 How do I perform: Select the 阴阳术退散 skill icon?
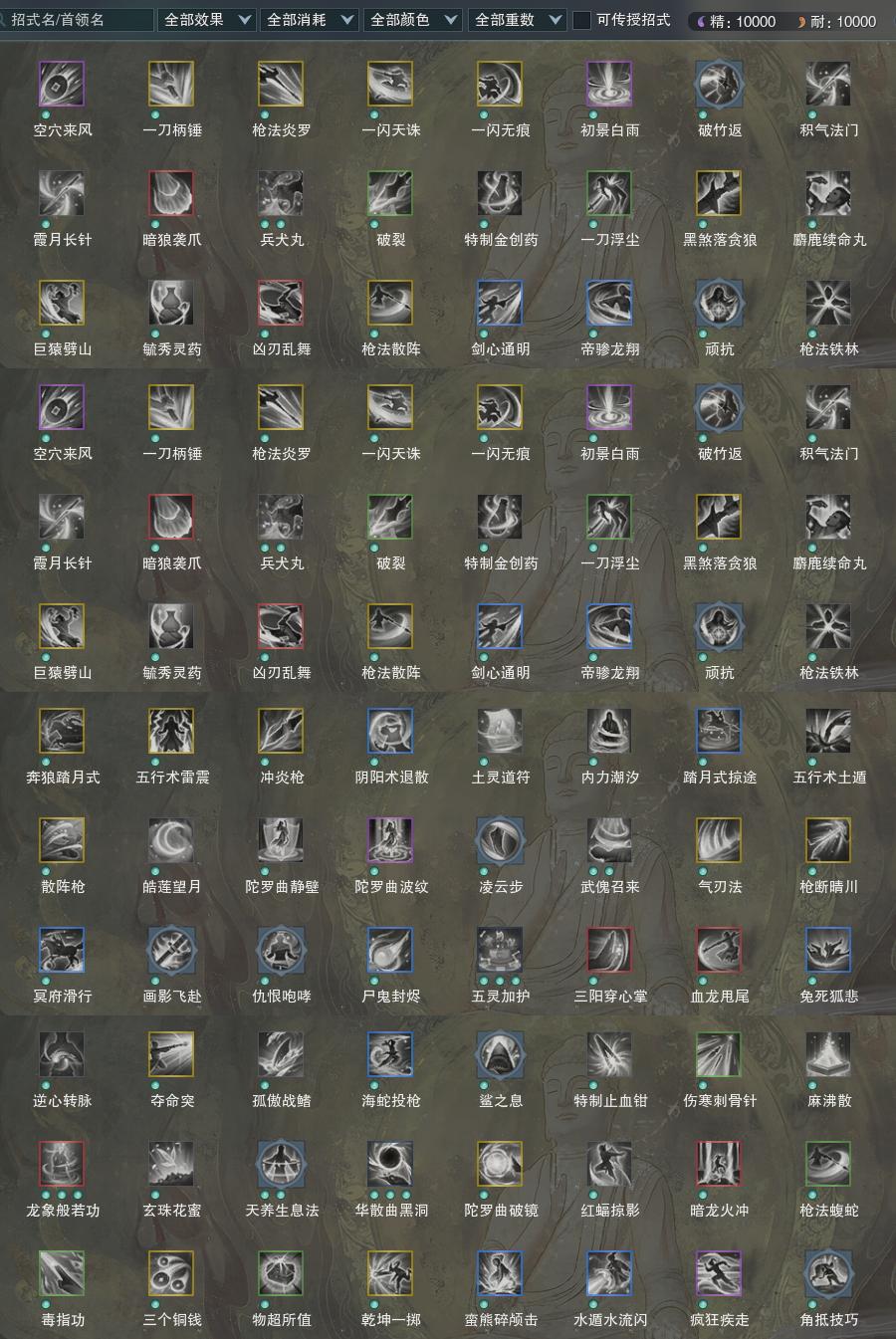pos(390,731)
